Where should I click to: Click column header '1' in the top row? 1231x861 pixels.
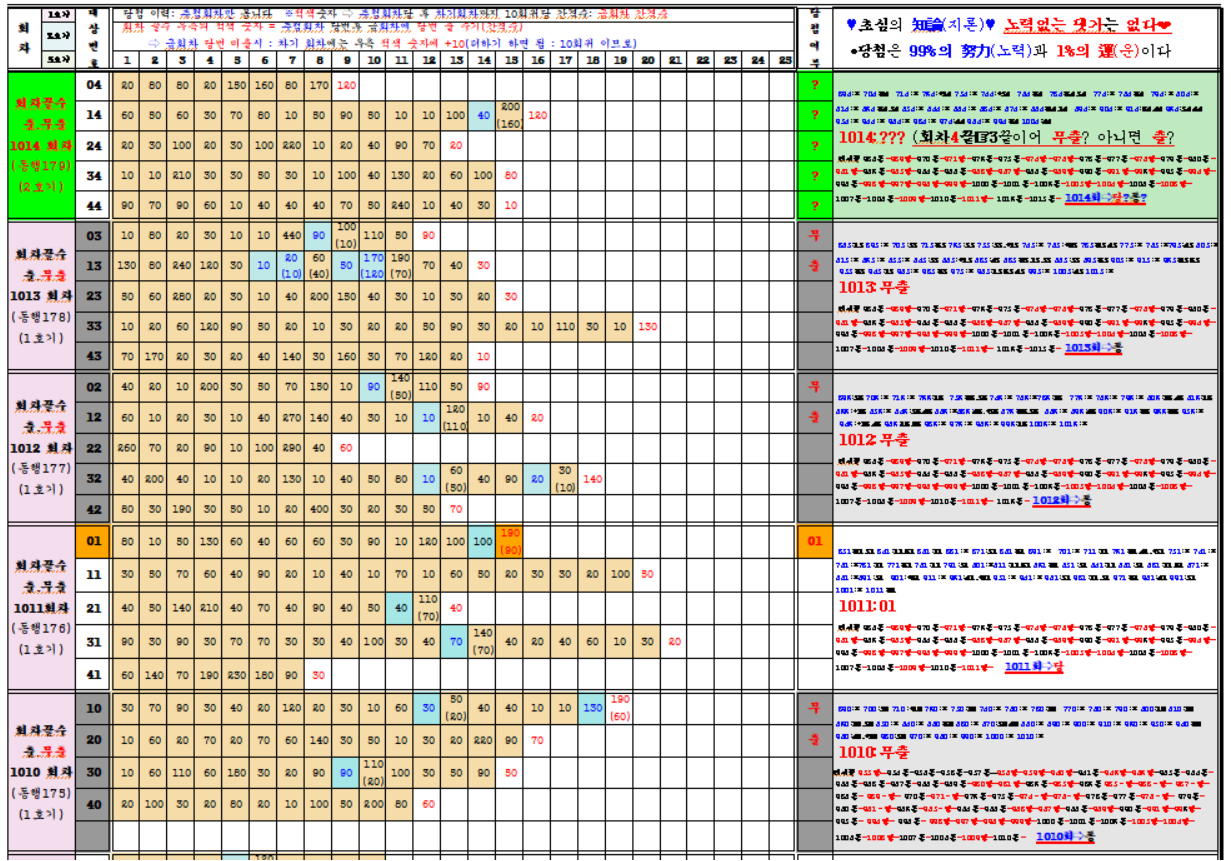(x=127, y=61)
